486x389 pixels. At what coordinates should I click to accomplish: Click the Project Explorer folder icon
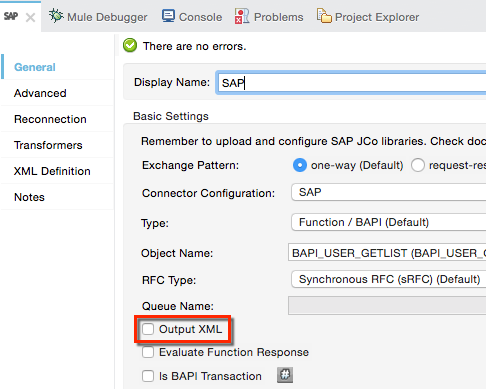(x=324, y=16)
